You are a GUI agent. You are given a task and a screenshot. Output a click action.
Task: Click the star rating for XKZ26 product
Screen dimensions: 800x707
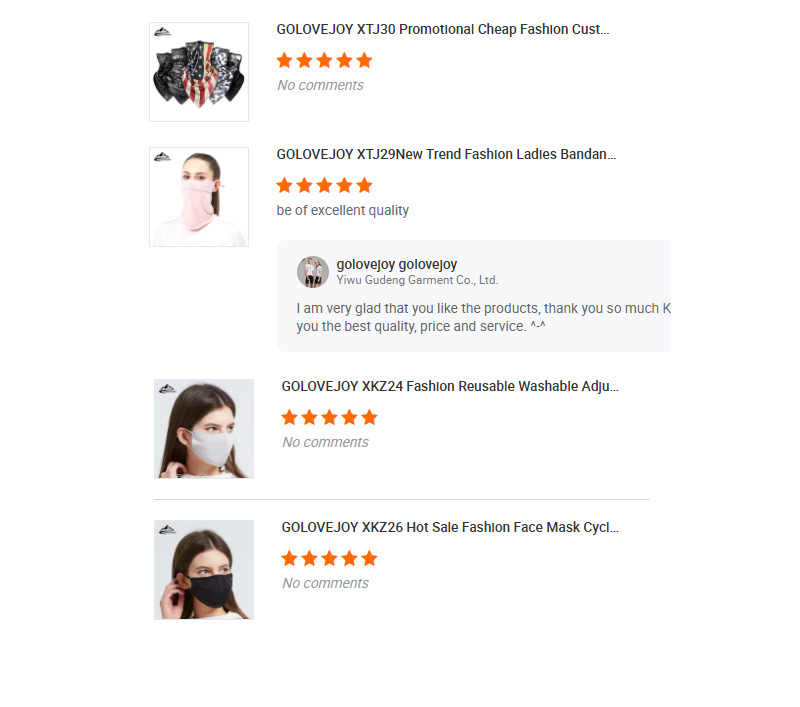pos(330,558)
